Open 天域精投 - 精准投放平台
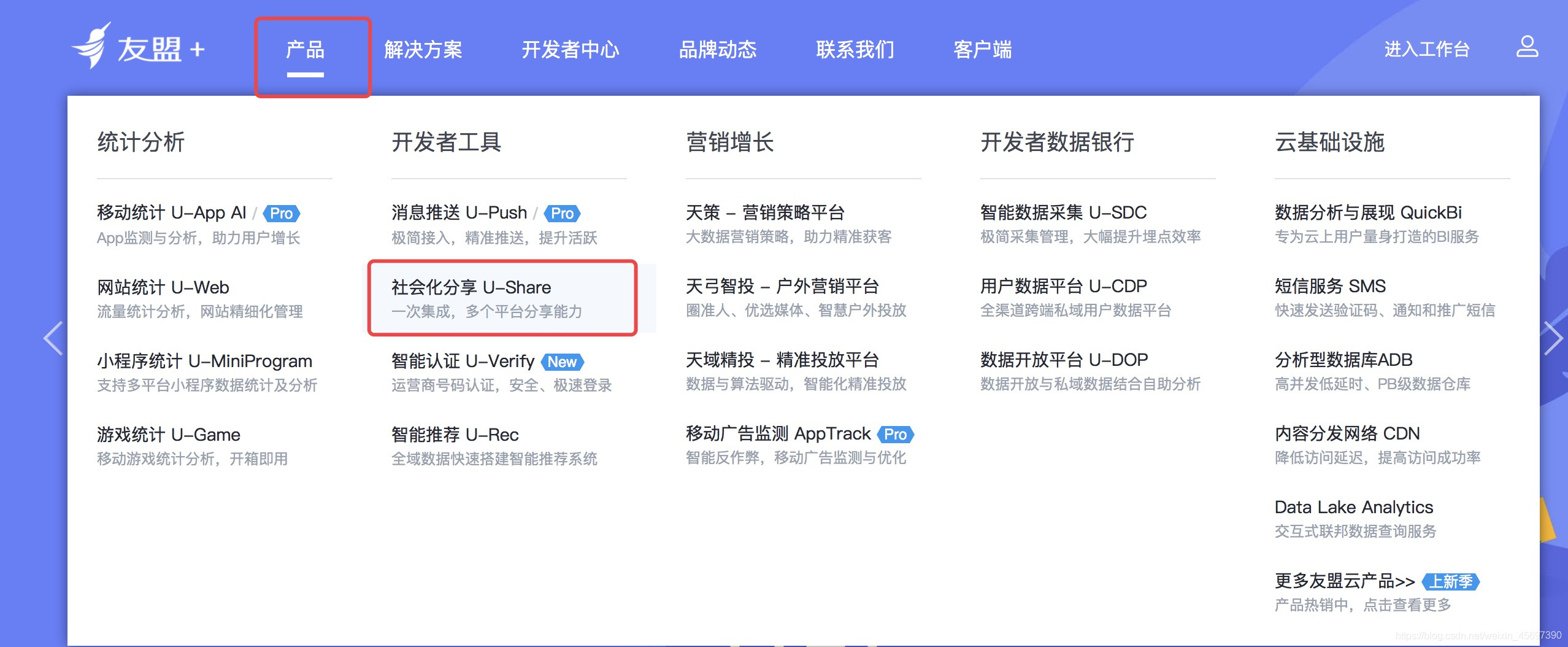This screenshot has width=1568, height=647. point(783,360)
